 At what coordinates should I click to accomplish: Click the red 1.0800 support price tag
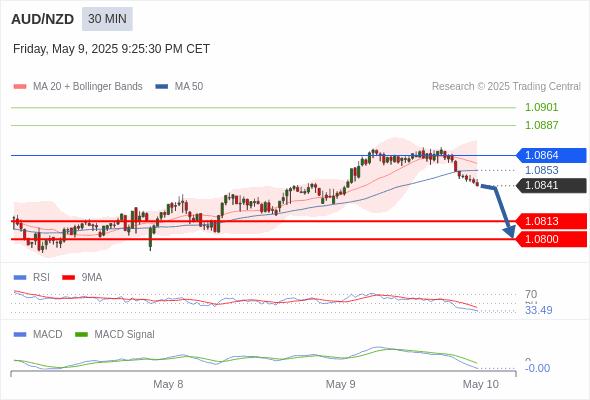tap(551, 239)
